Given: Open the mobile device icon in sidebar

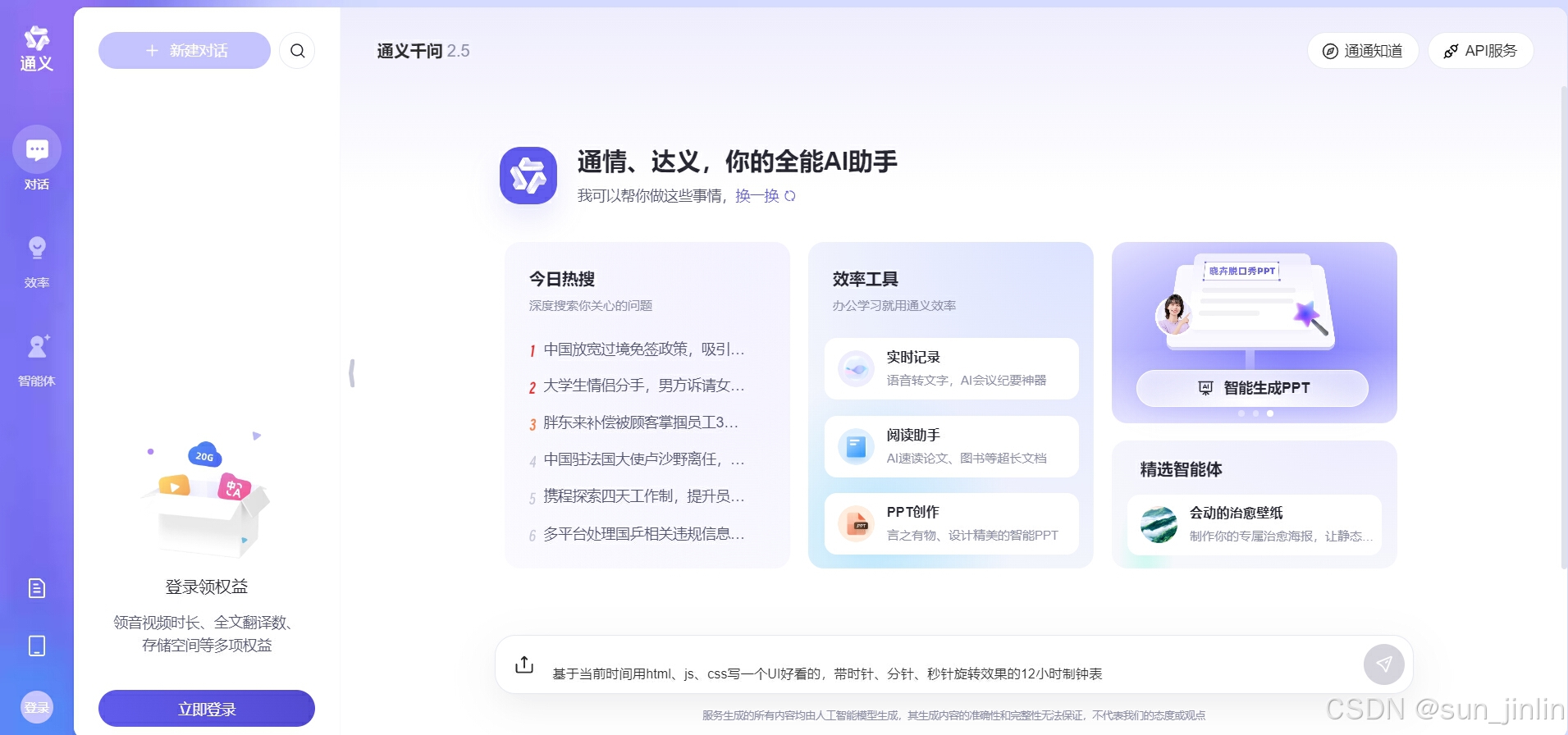Looking at the screenshot, I should tap(37, 646).
